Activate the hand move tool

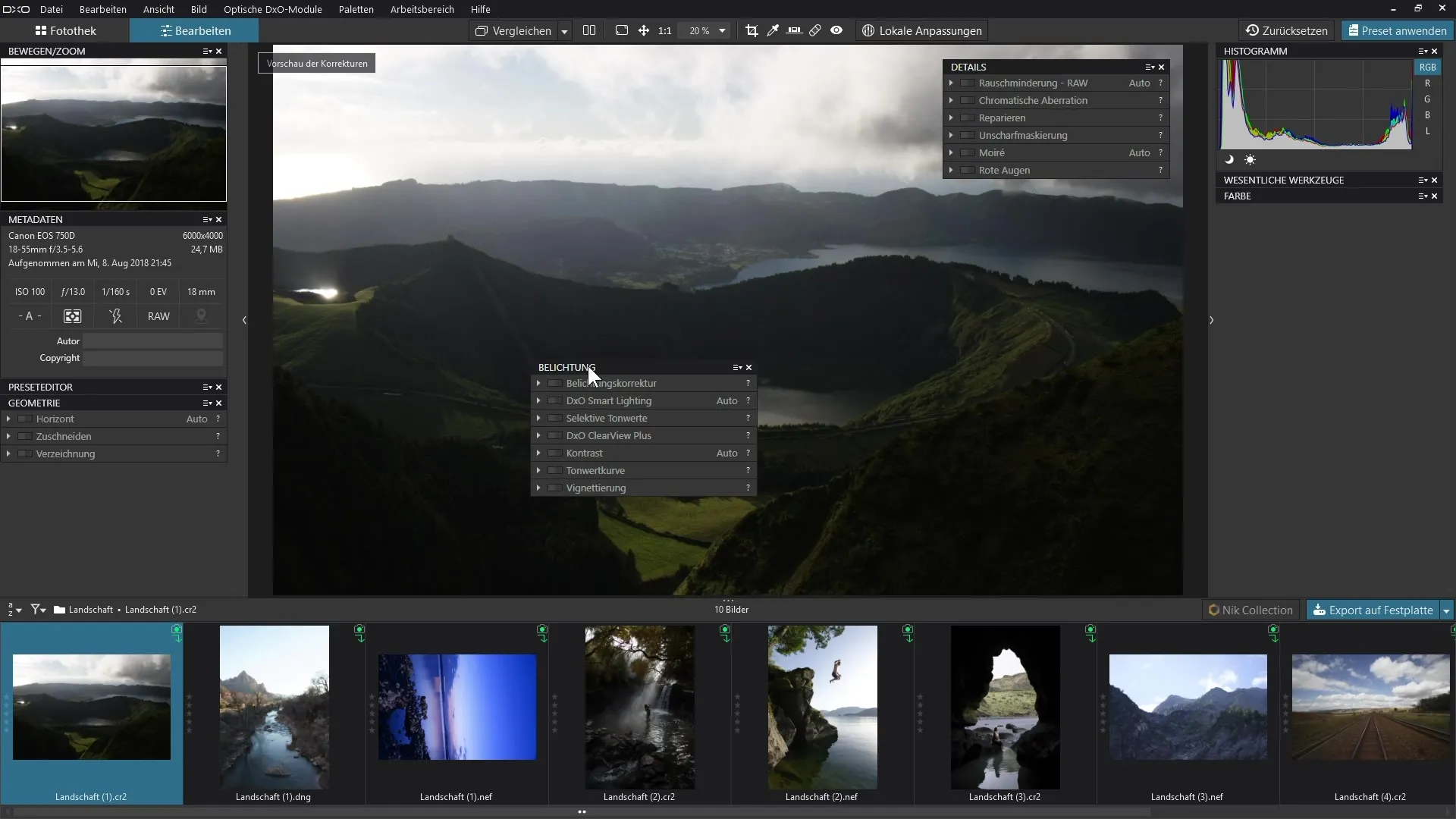644,30
